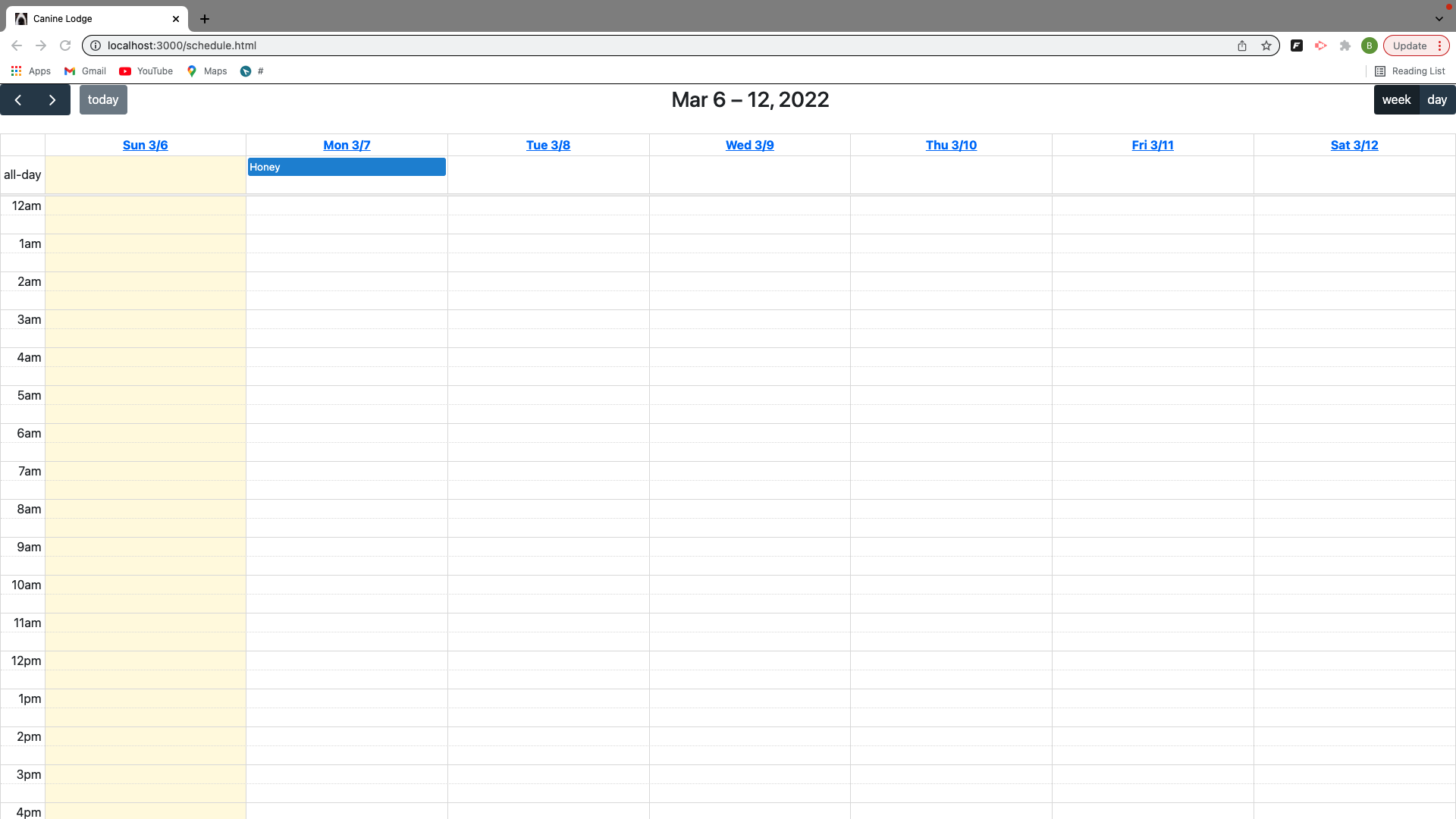Go to next week with right chevron
This screenshot has height=819, width=1456.
coord(52,100)
